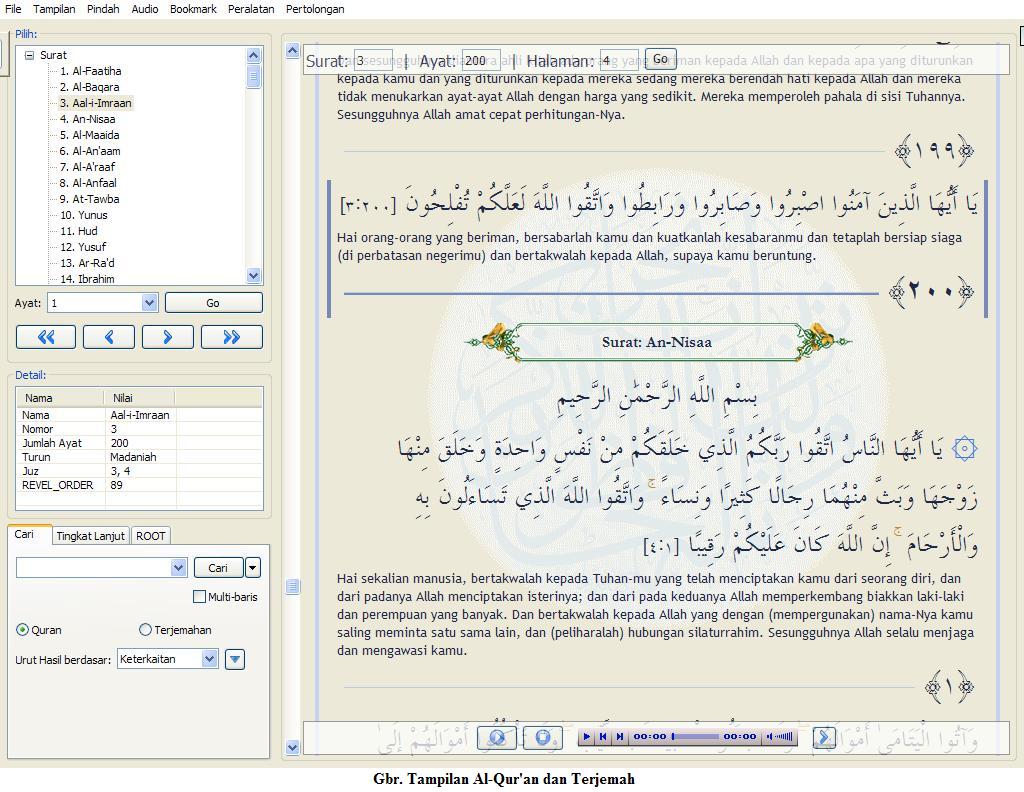
Task: Open the Bookmark menu
Action: [193, 9]
